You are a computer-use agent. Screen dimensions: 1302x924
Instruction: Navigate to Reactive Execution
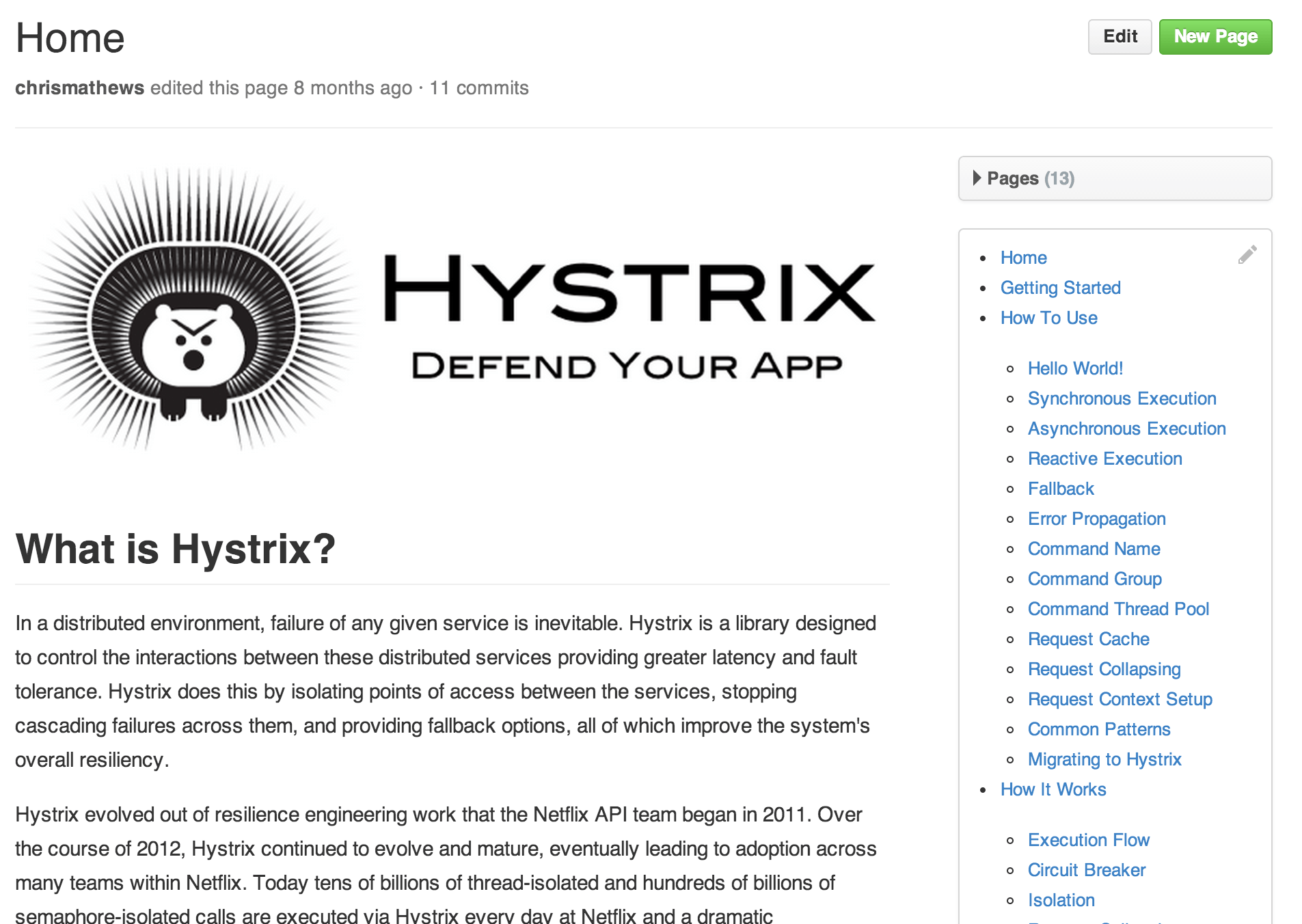[x=1104, y=459]
